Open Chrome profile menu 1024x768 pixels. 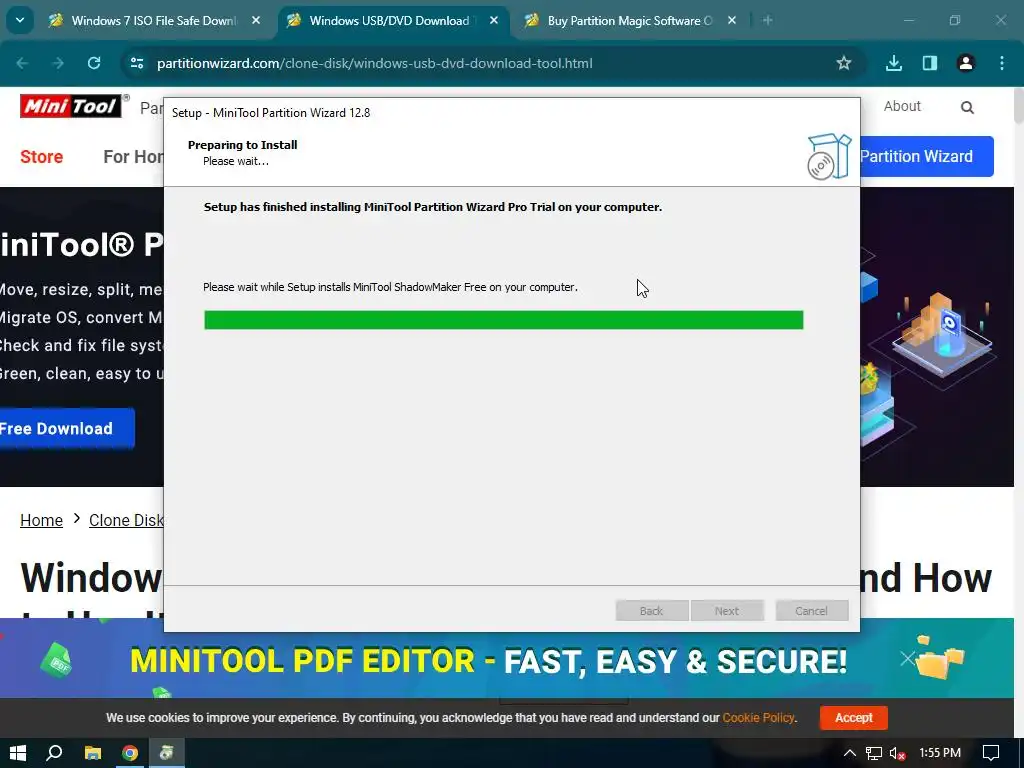pyautogui.click(x=966, y=63)
